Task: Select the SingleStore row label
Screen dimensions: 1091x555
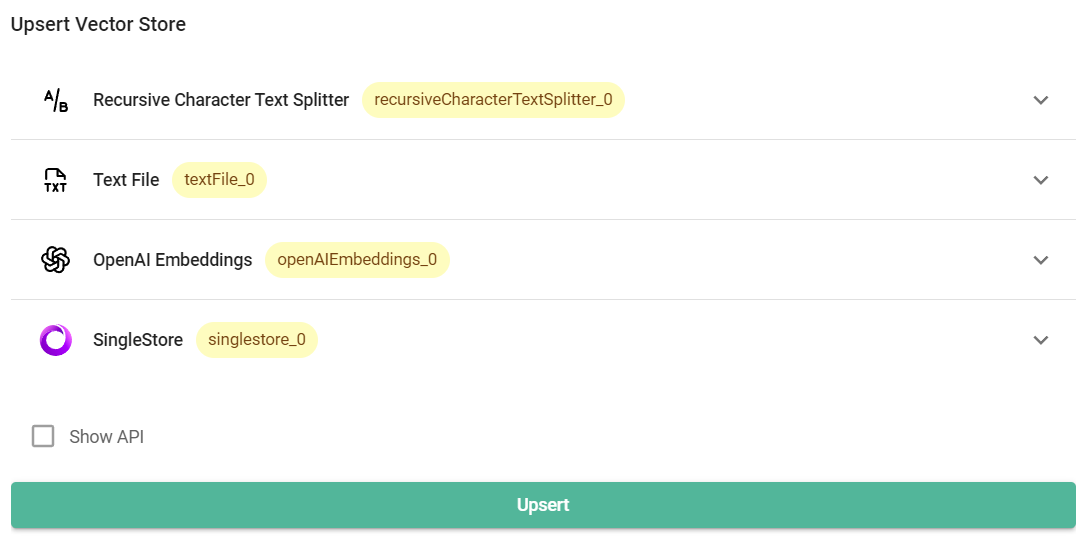Action: pos(138,340)
